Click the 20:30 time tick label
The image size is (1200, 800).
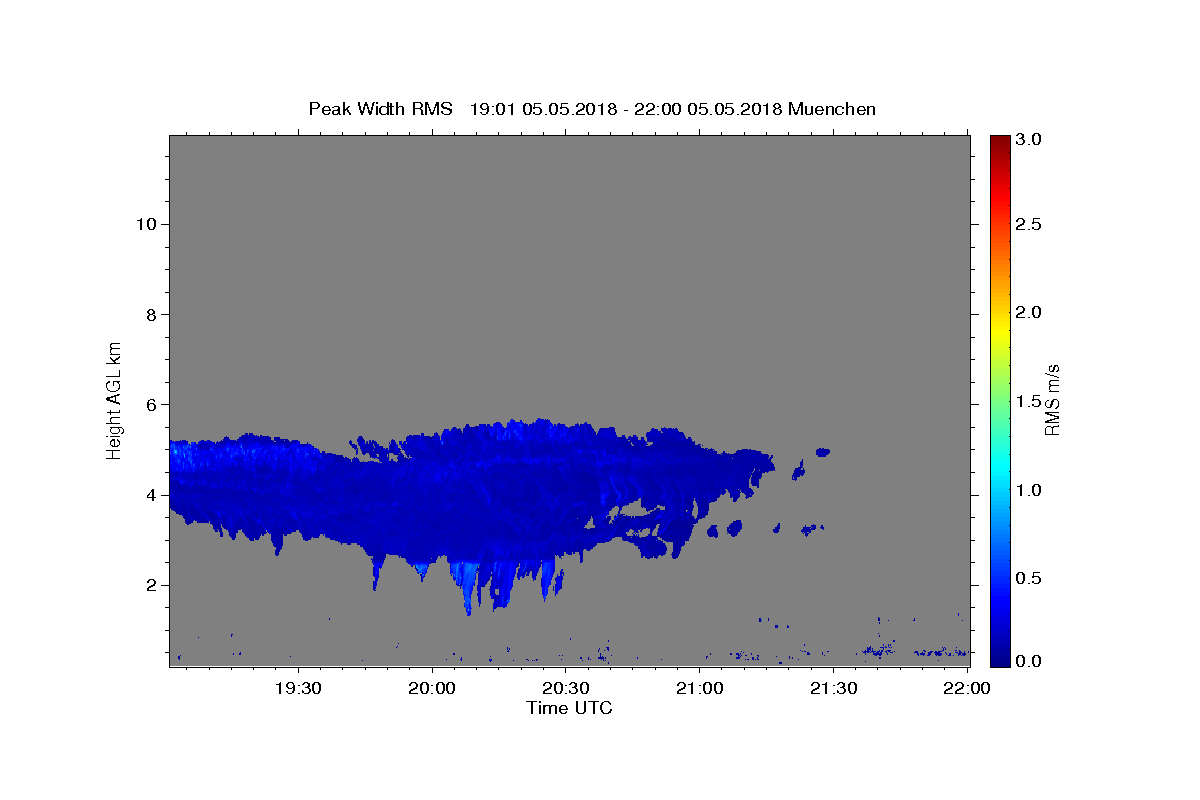(x=566, y=688)
